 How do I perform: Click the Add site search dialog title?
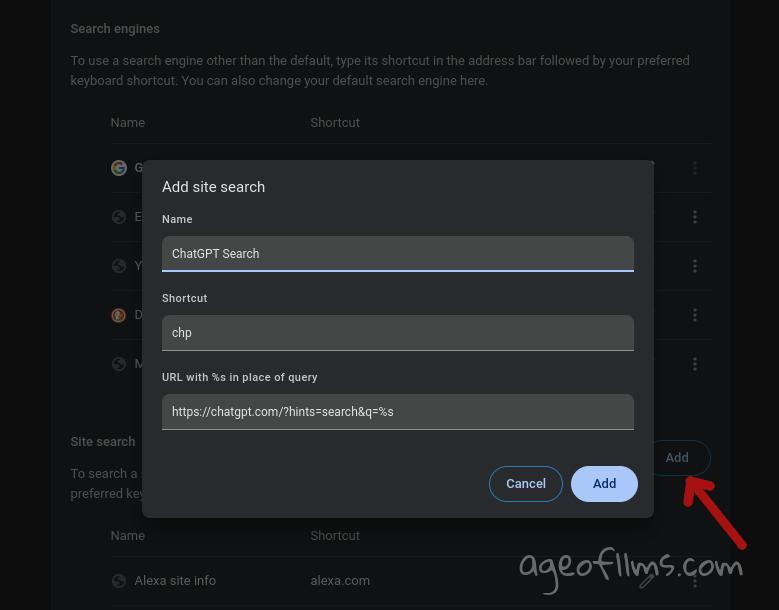coord(213,187)
